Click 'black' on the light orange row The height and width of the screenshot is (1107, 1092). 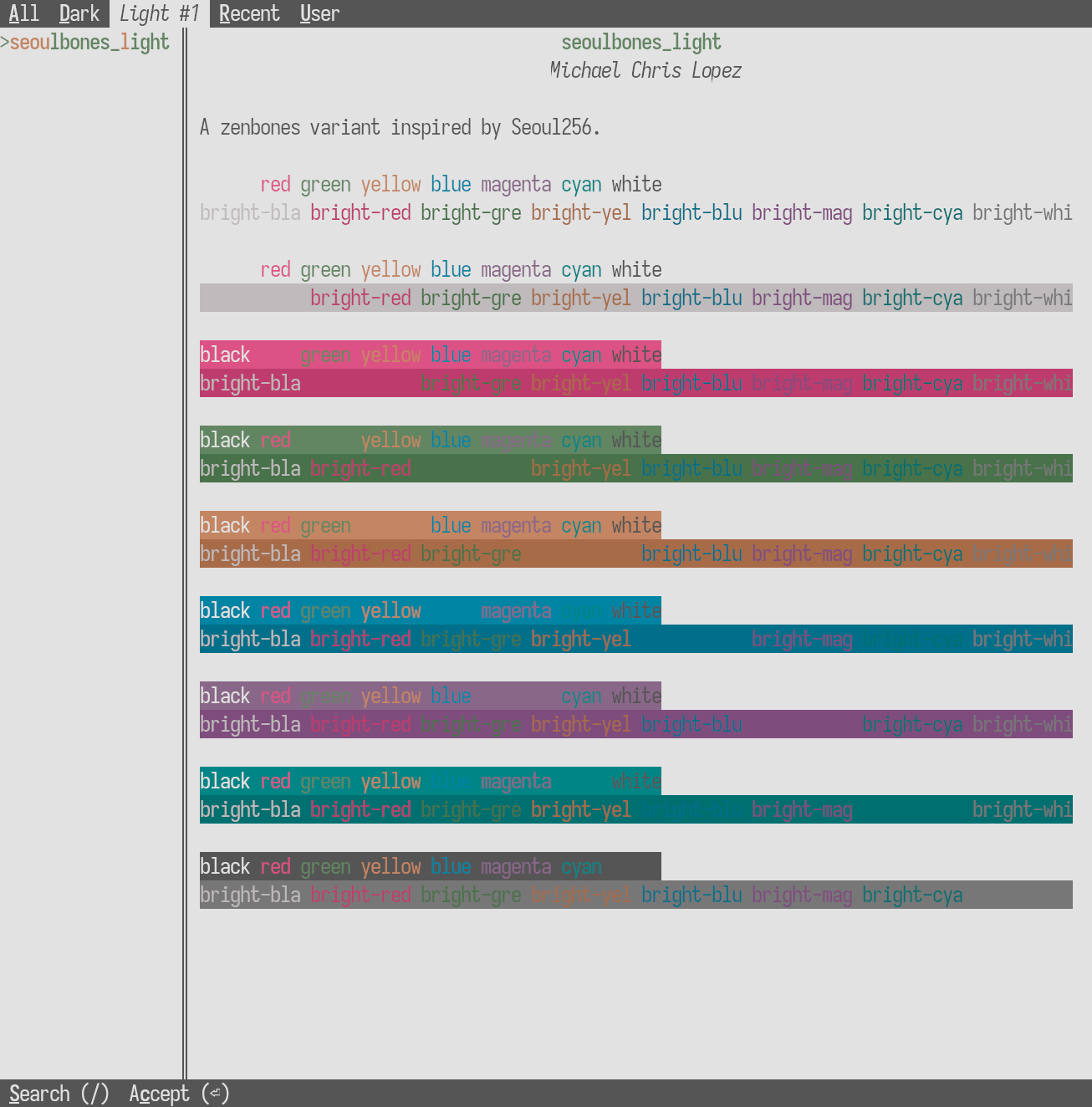[225, 525]
